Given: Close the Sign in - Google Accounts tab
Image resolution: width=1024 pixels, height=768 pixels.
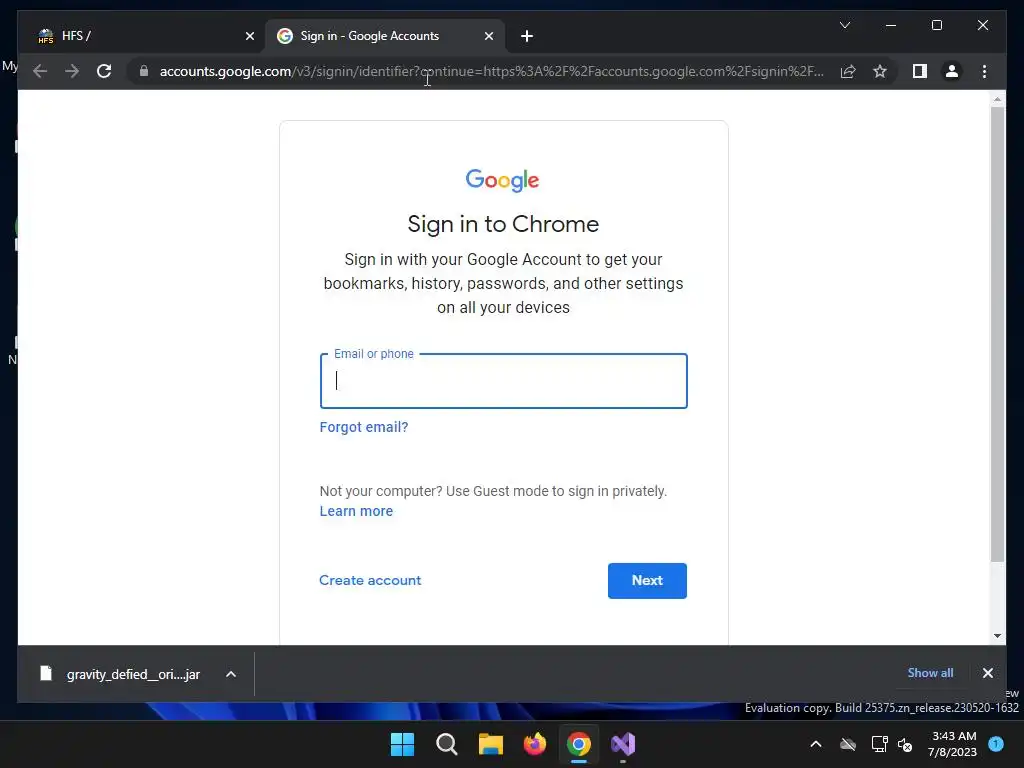Looking at the screenshot, I should [x=488, y=36].
